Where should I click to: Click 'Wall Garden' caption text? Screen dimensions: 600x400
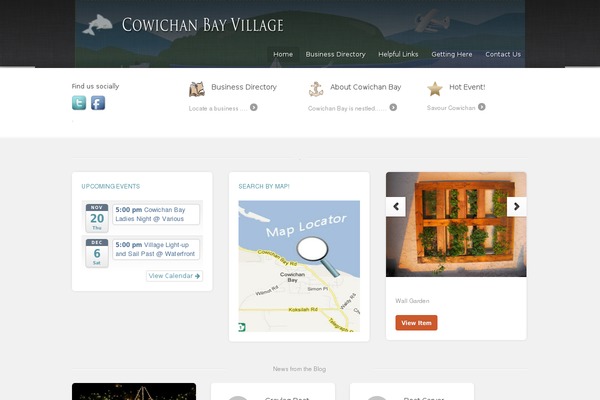point(412,301)
